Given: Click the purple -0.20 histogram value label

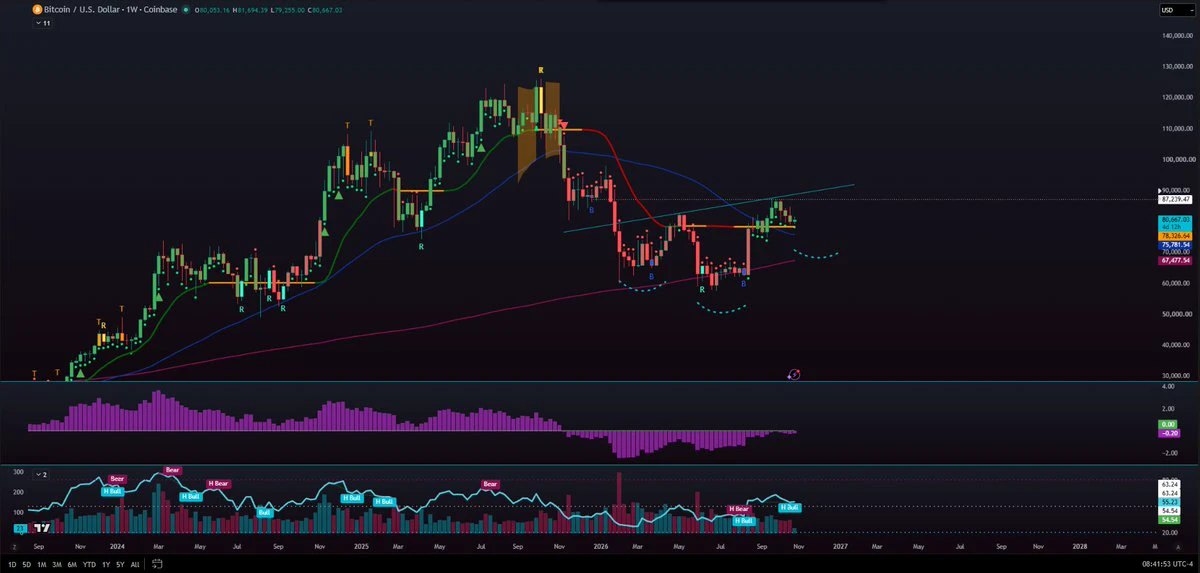Looking at the screenshot, I should point(1168,433).
